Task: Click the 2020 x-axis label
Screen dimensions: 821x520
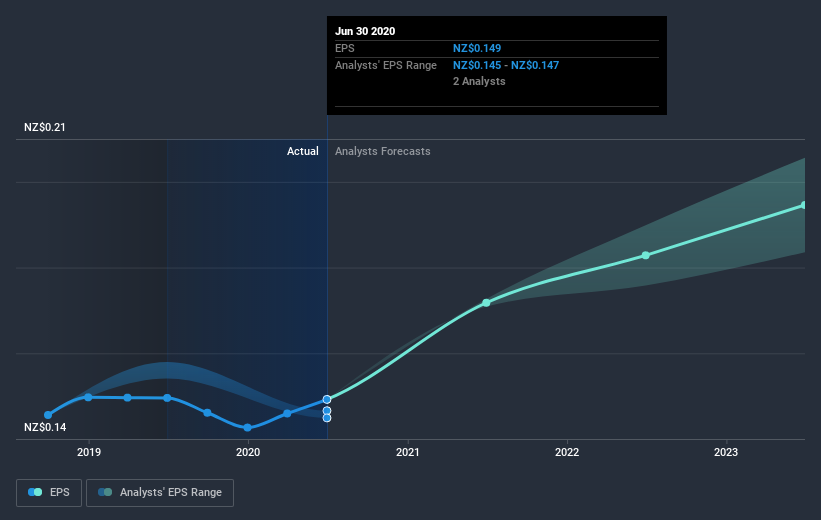Action: pyautogui.click(x=248, y=452)
